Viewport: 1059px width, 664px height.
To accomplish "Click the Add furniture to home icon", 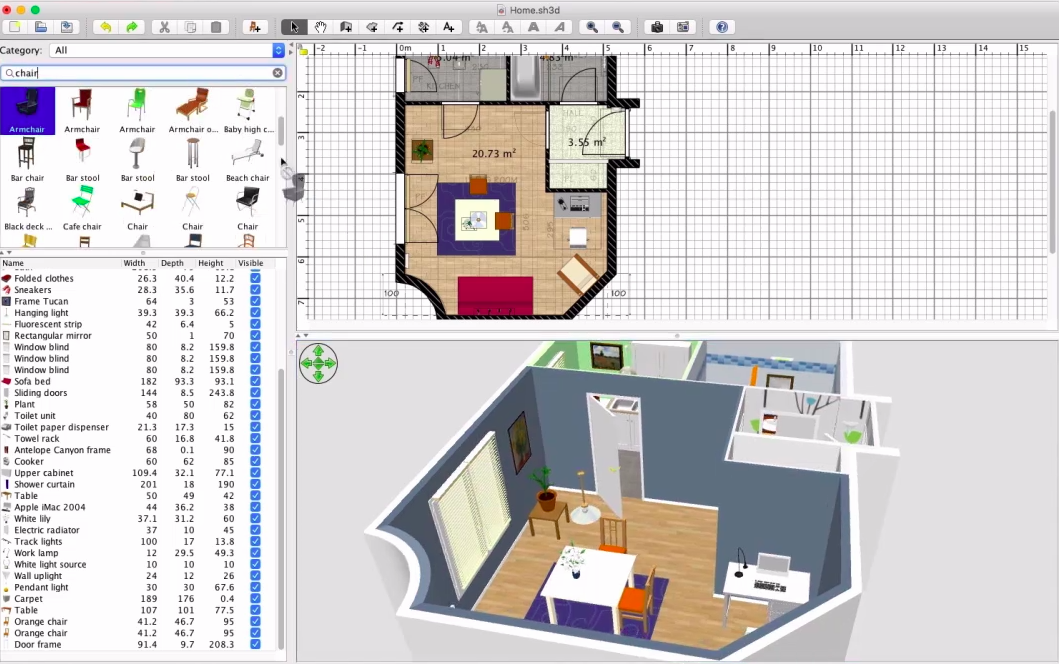I will (x=255, y=27).
